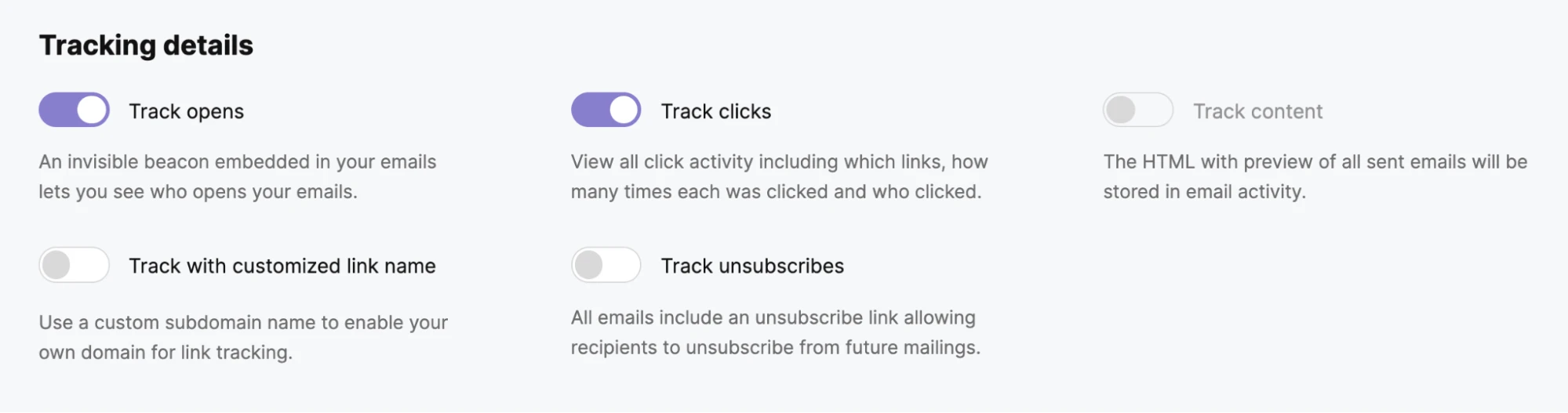The height and width of the screenshot is (413, 1568).
Task: Click the unsubscribe link description paragraph
Action: [x=775, y=332]
